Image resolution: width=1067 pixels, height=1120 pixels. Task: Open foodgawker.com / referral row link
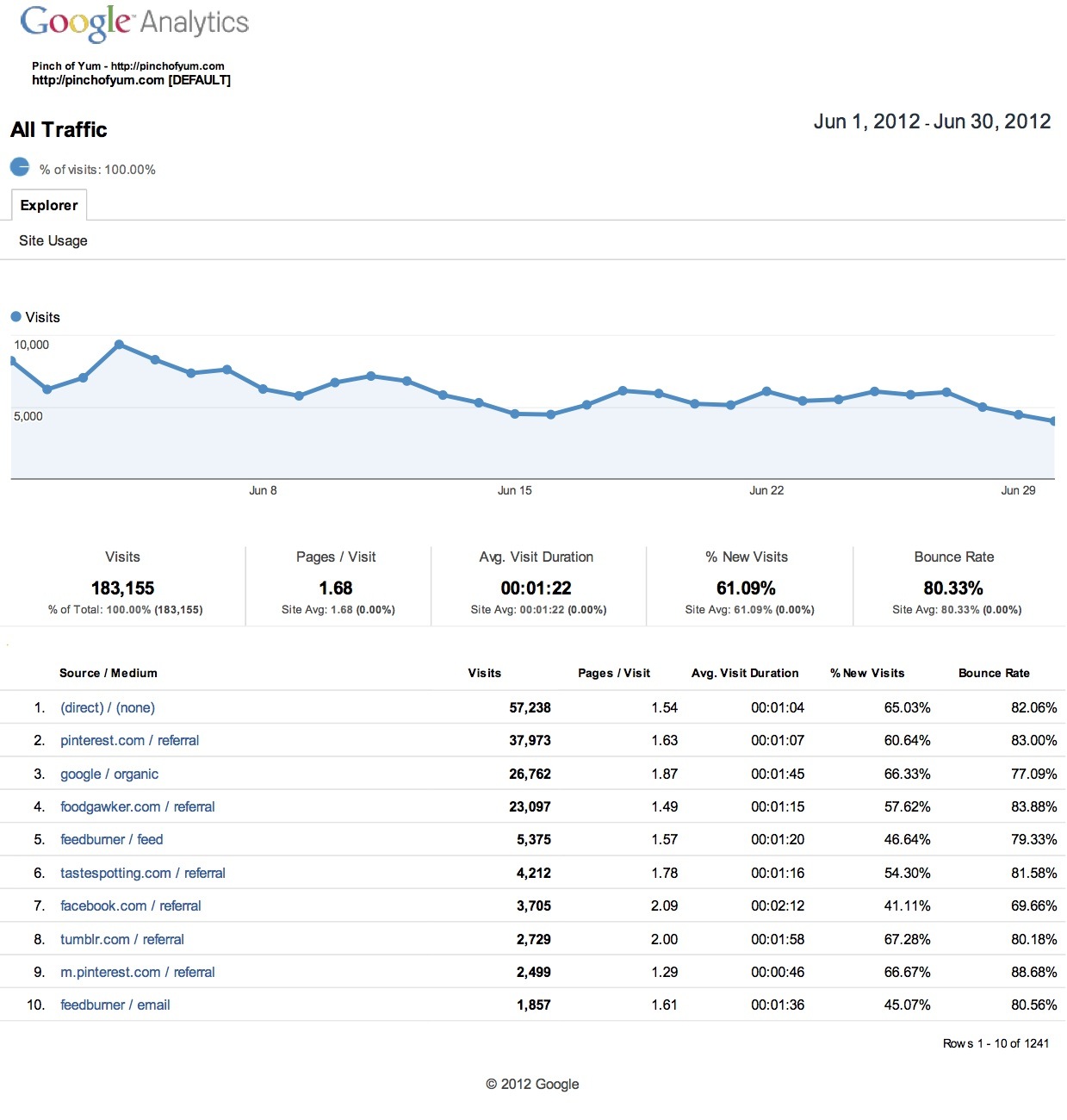[x=138, y=806]
